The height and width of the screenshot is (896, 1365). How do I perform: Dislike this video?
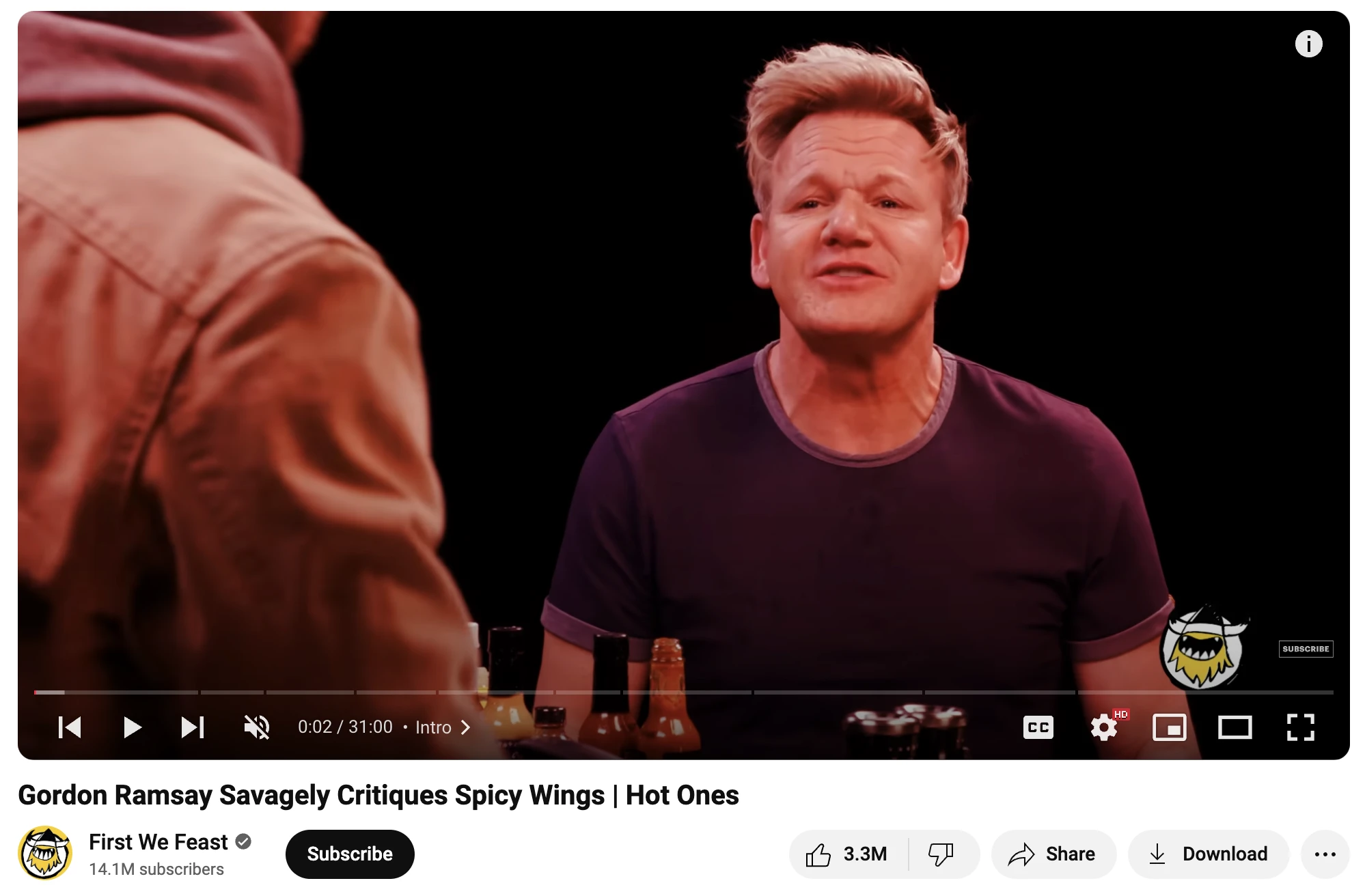[941, 854]
